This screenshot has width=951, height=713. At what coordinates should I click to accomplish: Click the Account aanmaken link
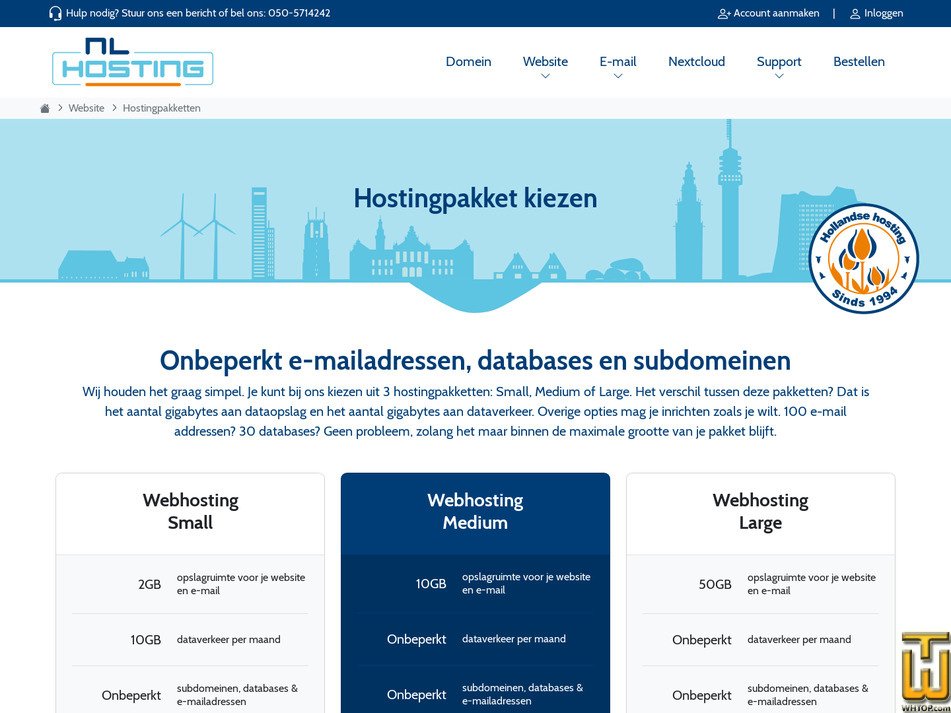tap(776, 13)
